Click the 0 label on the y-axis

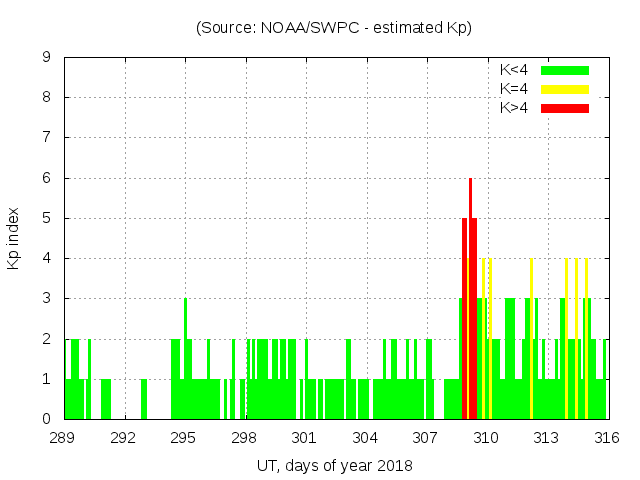[46, 419]
